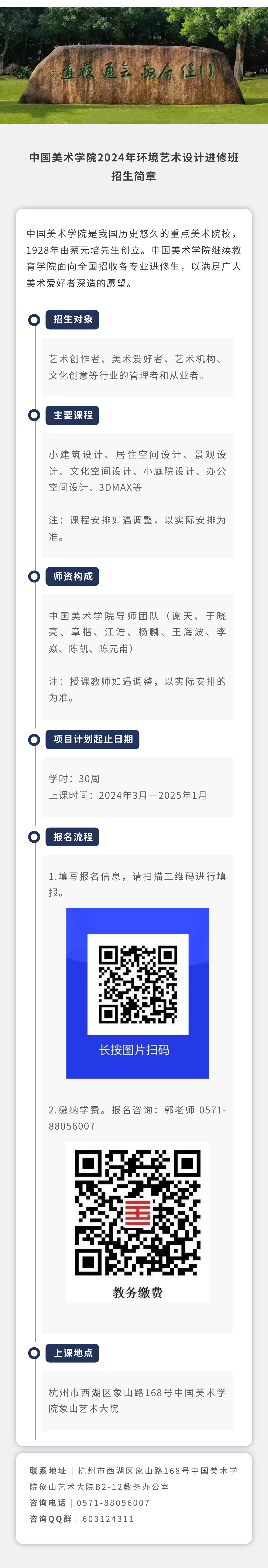Click the 教务缴费 payment QR code
The height and width of the screenshot is (1568, 268).
tap(138, 1212)
